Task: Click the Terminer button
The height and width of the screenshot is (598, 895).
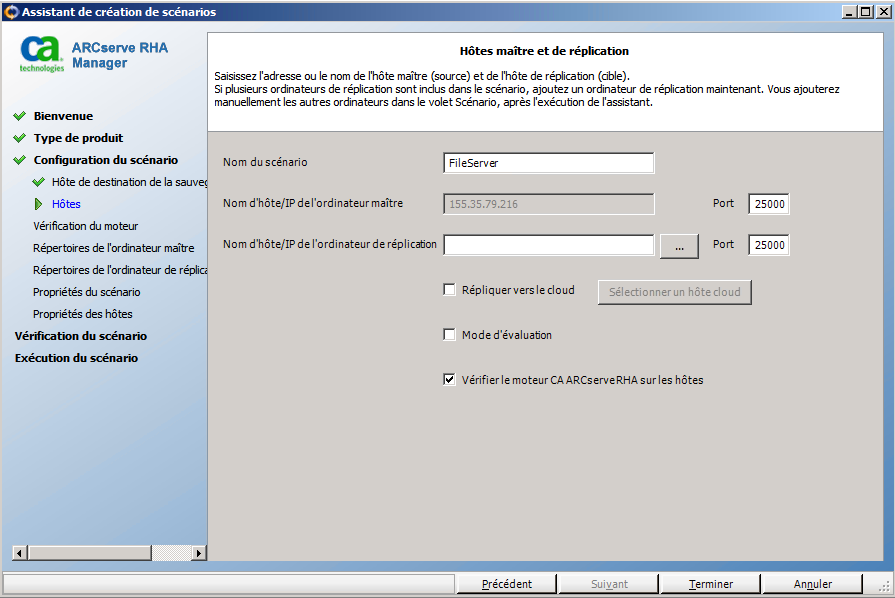Action: point(711,584)
